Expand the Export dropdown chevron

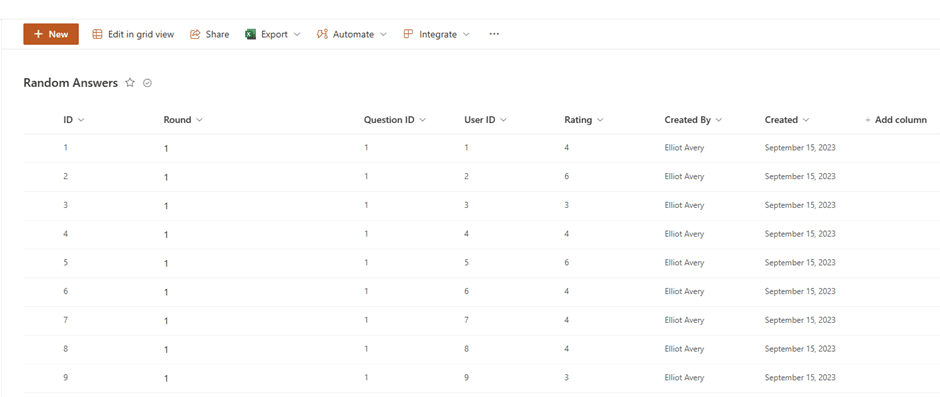[297, 35]
